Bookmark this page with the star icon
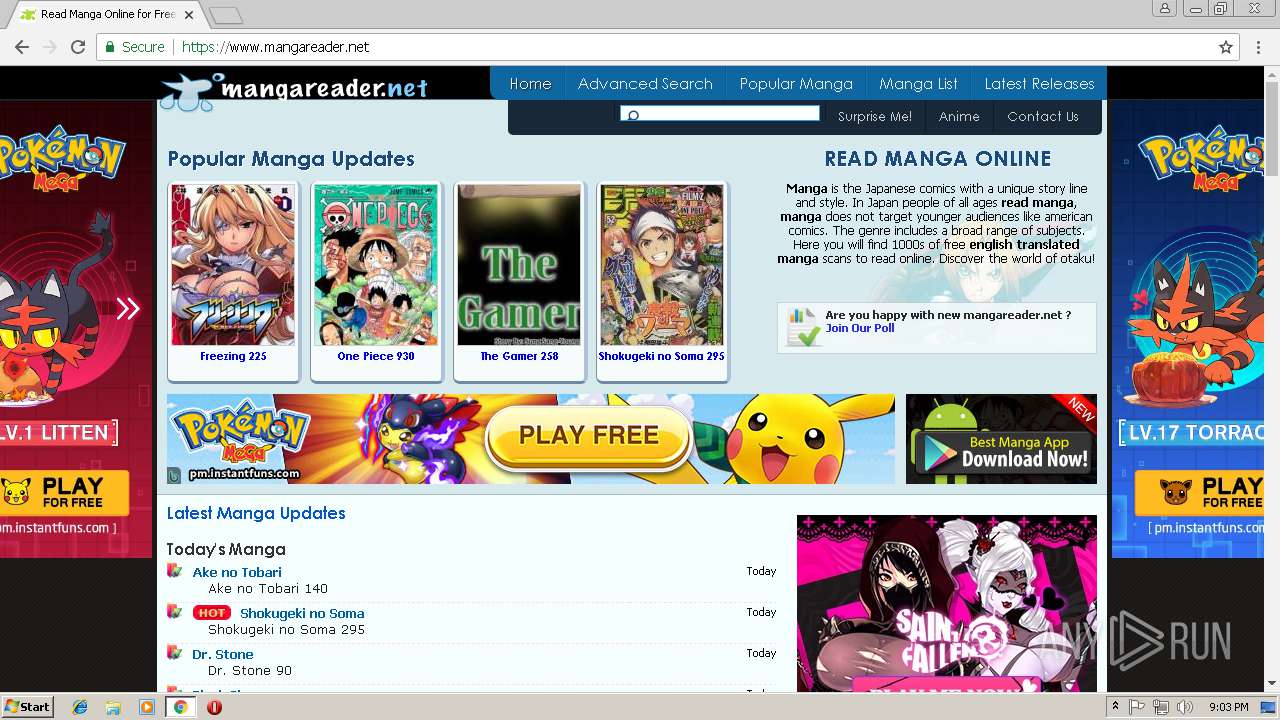Image resolution: width=1280 pixels, height=720 pixels. tap(1226, 47)
